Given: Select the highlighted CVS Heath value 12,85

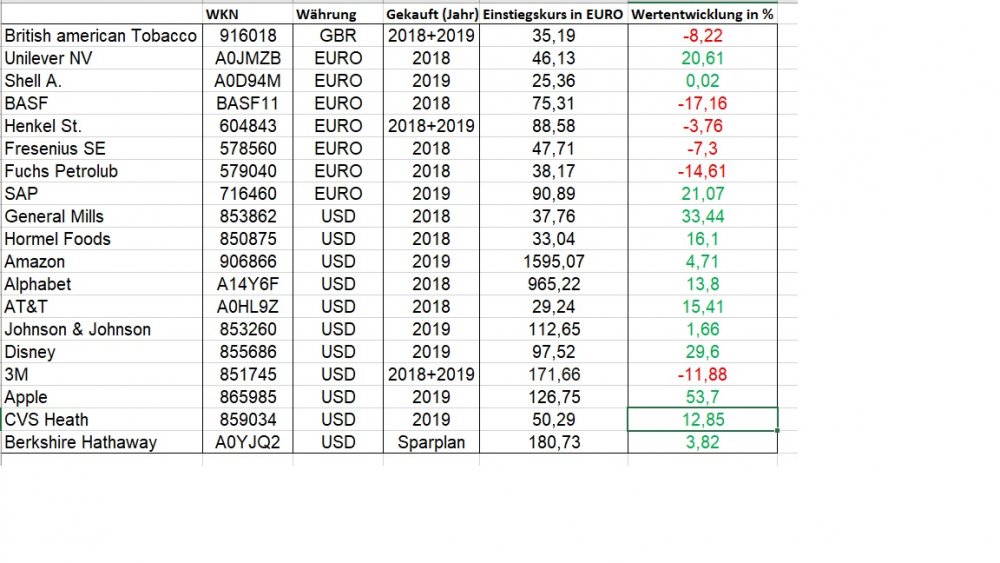Looking at the screenshot, I should [702, 420].
